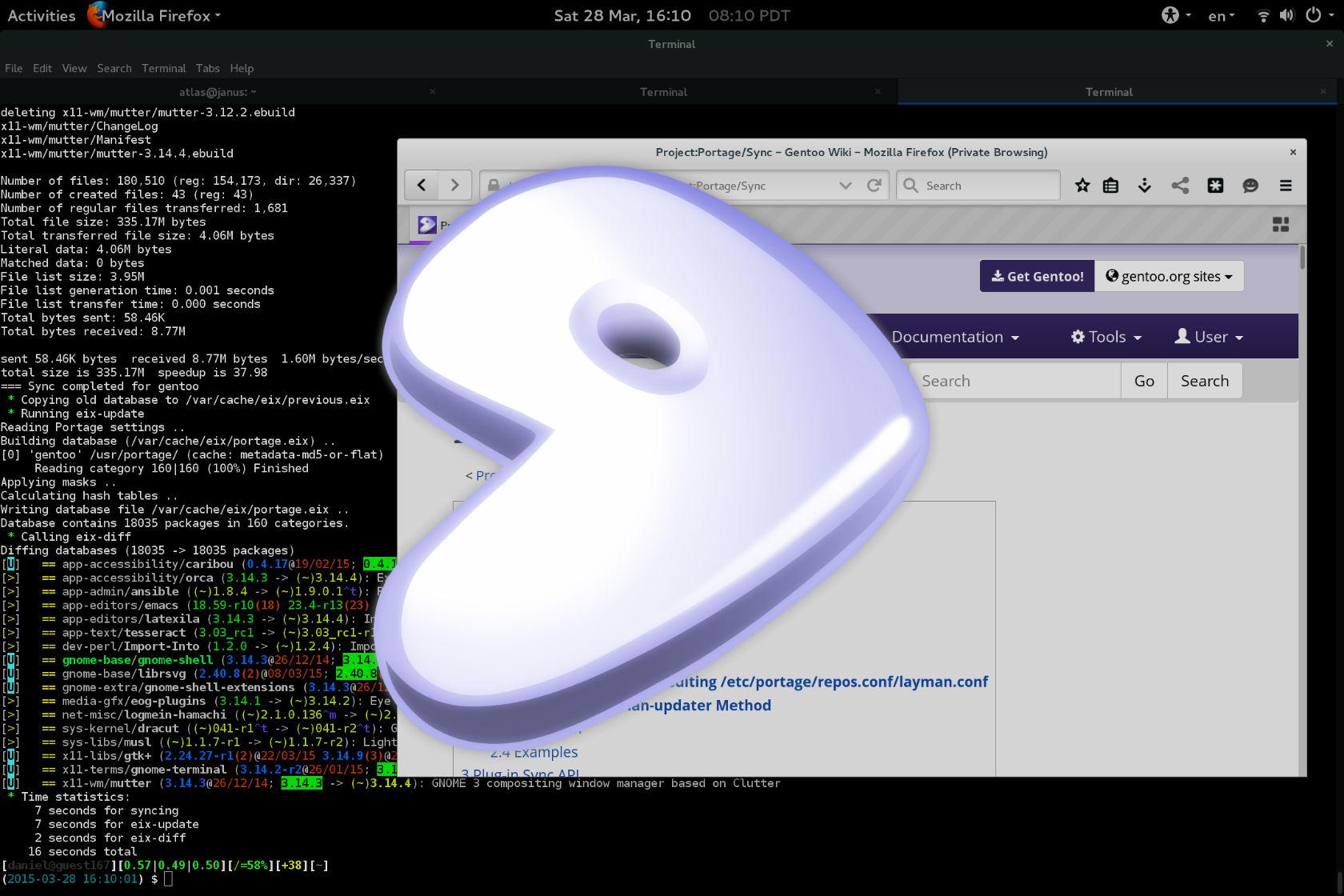The width and height of the screenshot is (1344, 896).
Task: Bookmark this page with star icon
Action: [1082, 186]
